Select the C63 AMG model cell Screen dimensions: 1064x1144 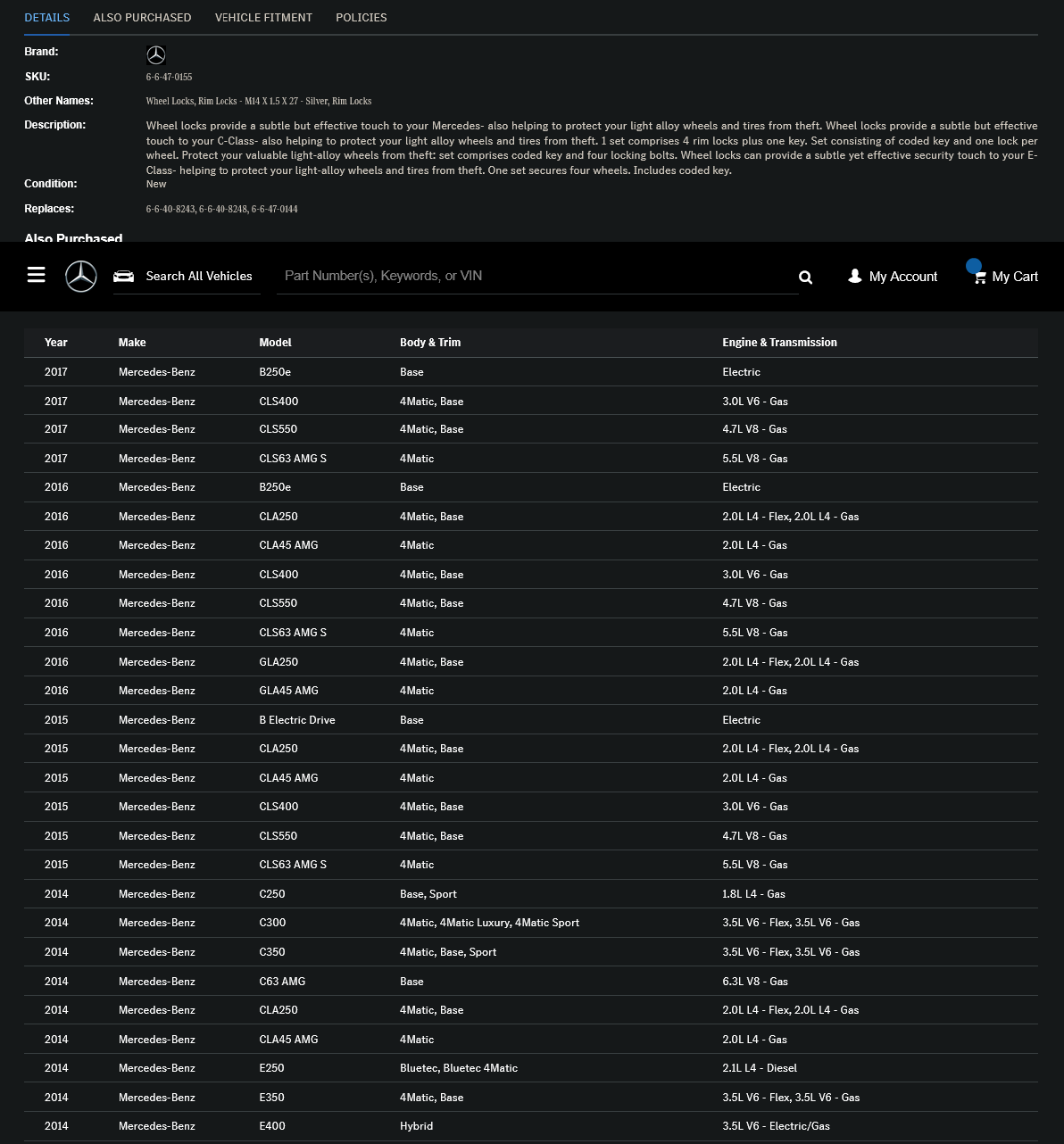[282, 982]
